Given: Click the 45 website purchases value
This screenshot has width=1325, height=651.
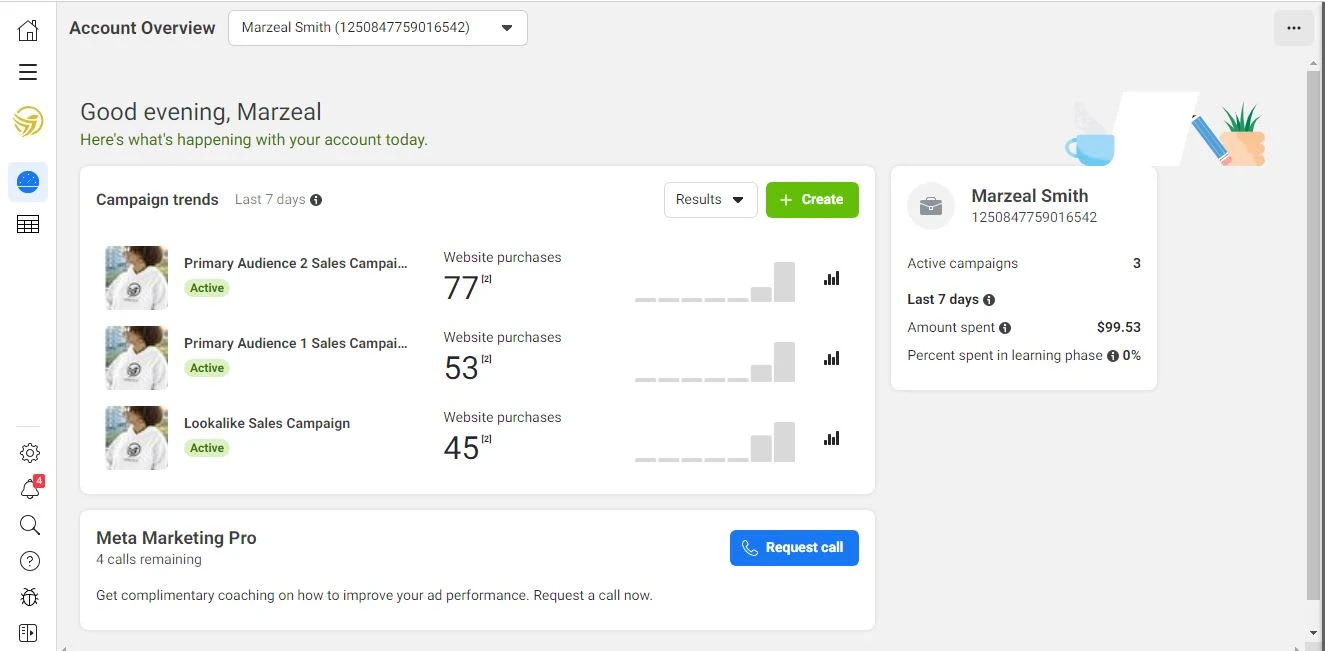Looking at the screenshot, I should (461, 448).
